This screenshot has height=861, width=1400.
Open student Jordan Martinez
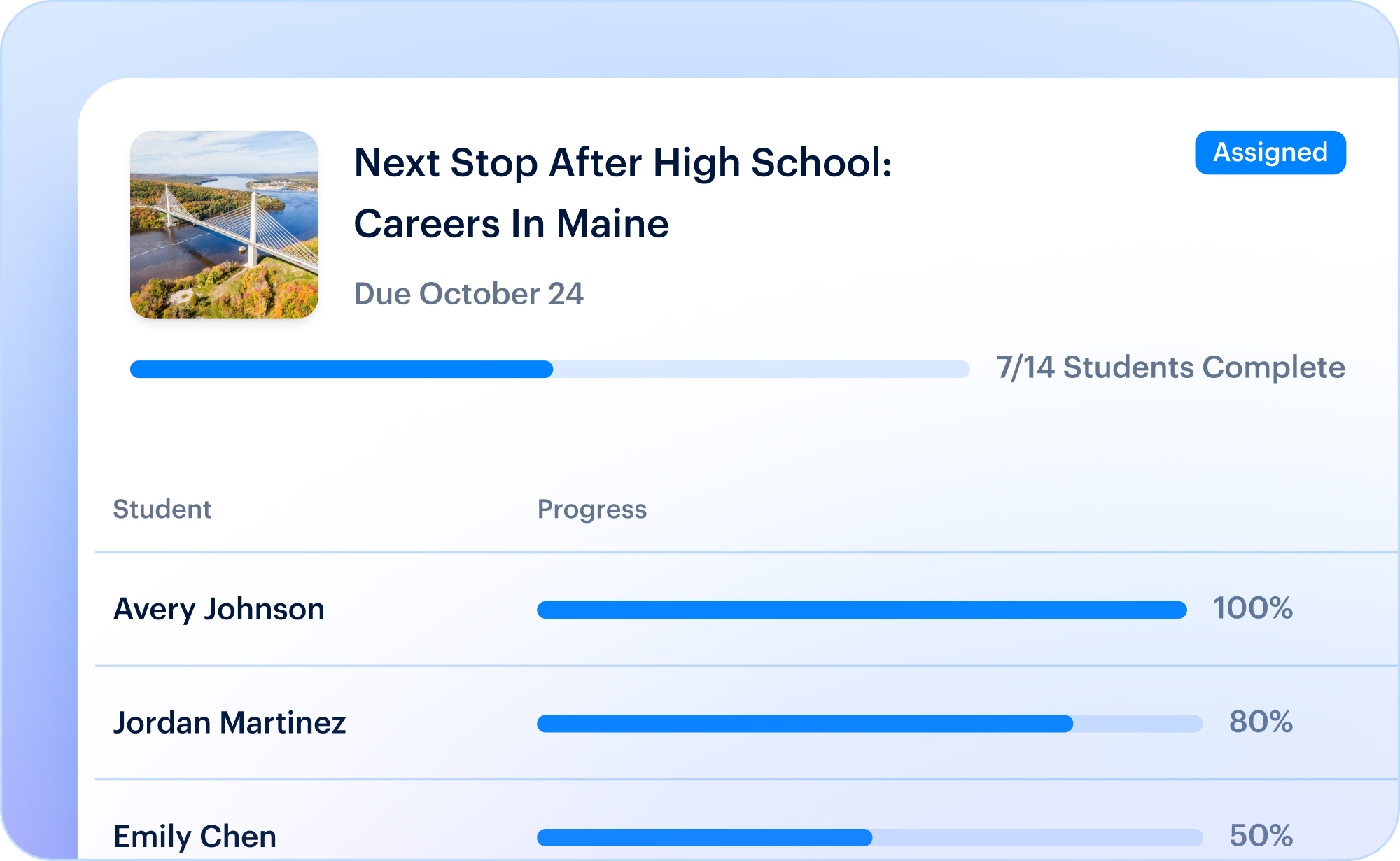tap(230, 722)
